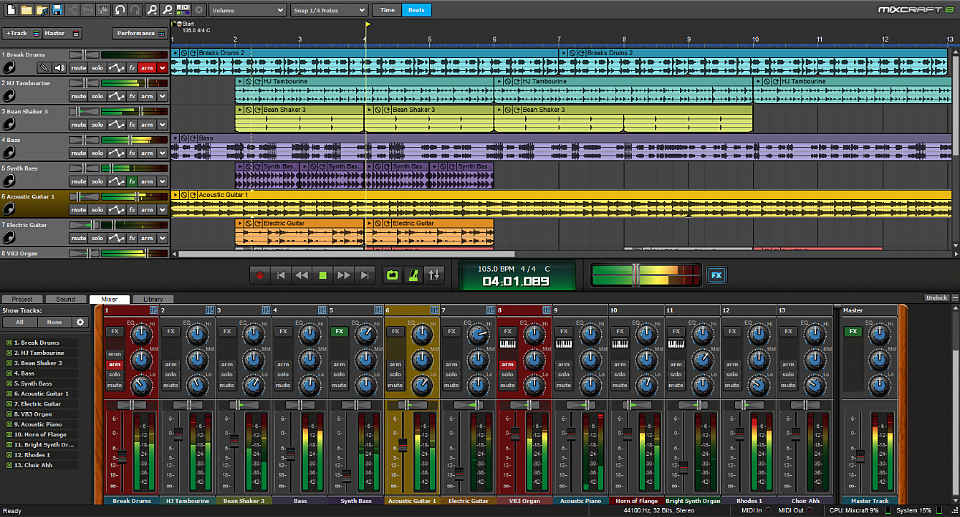Click the Zoom In magnifier icon

pos(153,9)
